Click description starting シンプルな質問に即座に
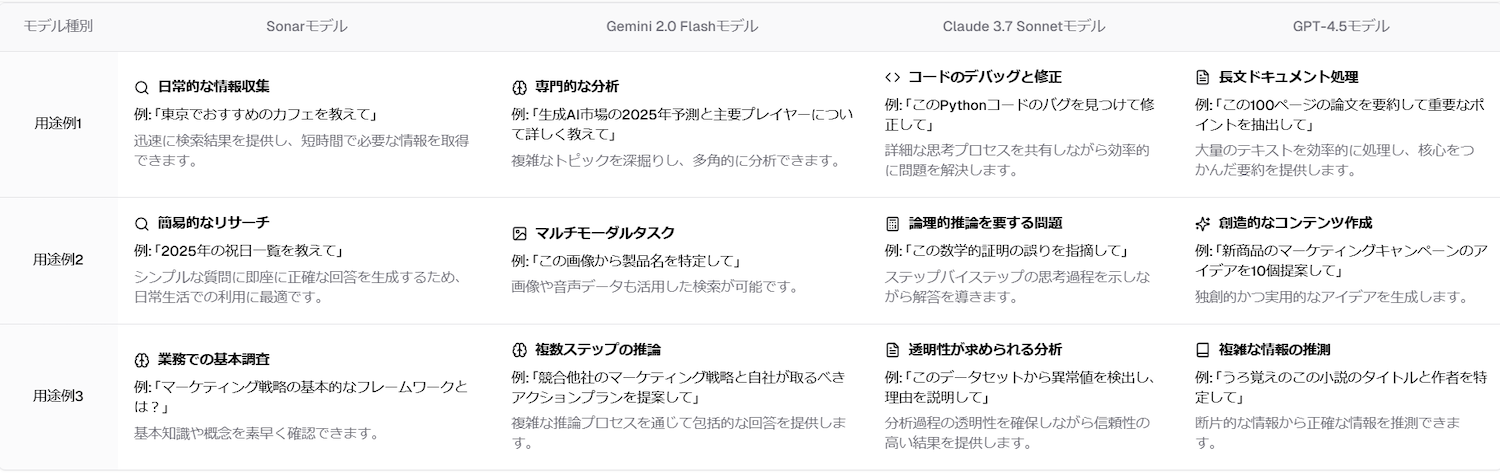1500x476 pixels. click(x=297, y=286)
